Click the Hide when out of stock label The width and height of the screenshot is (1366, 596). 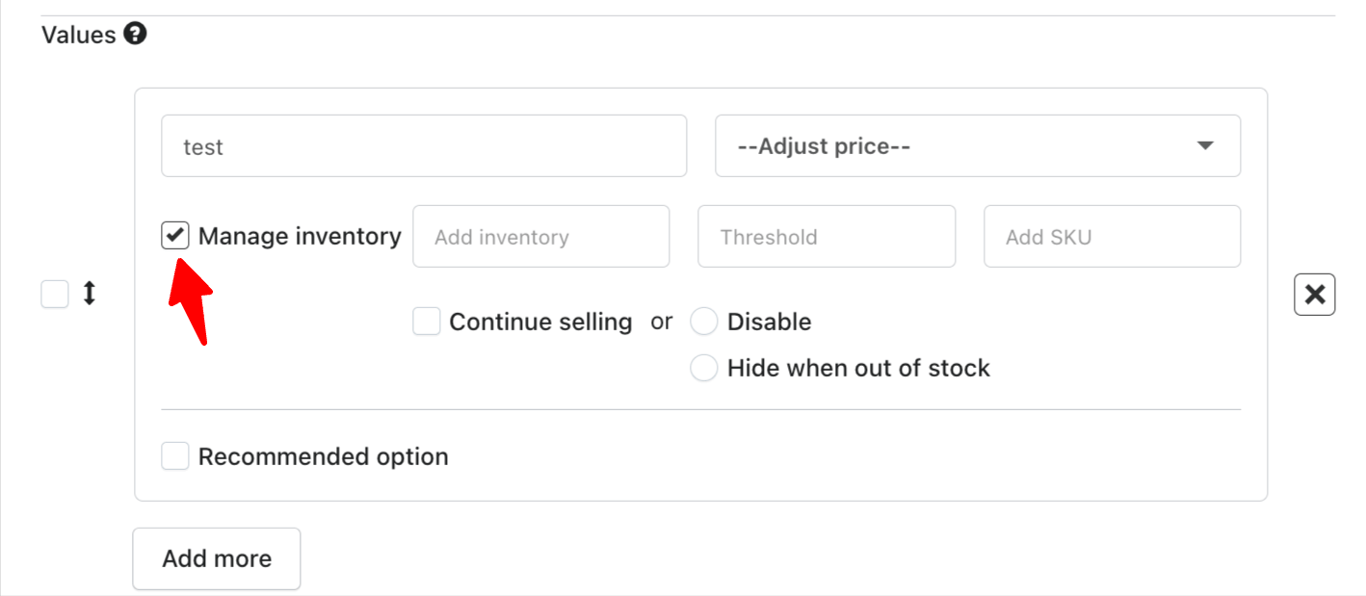pyautogui.click(x=858, y=368)
